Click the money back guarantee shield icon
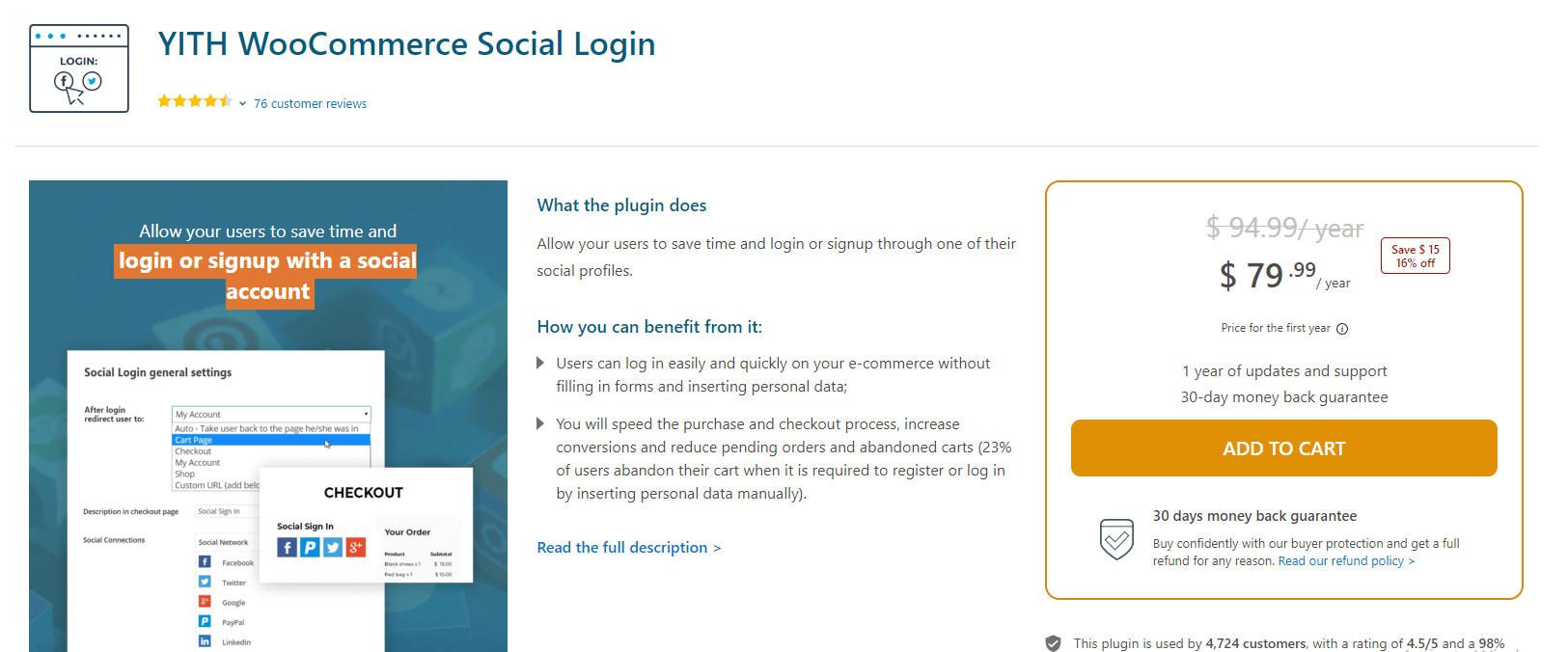 [x=1116, y=538]
